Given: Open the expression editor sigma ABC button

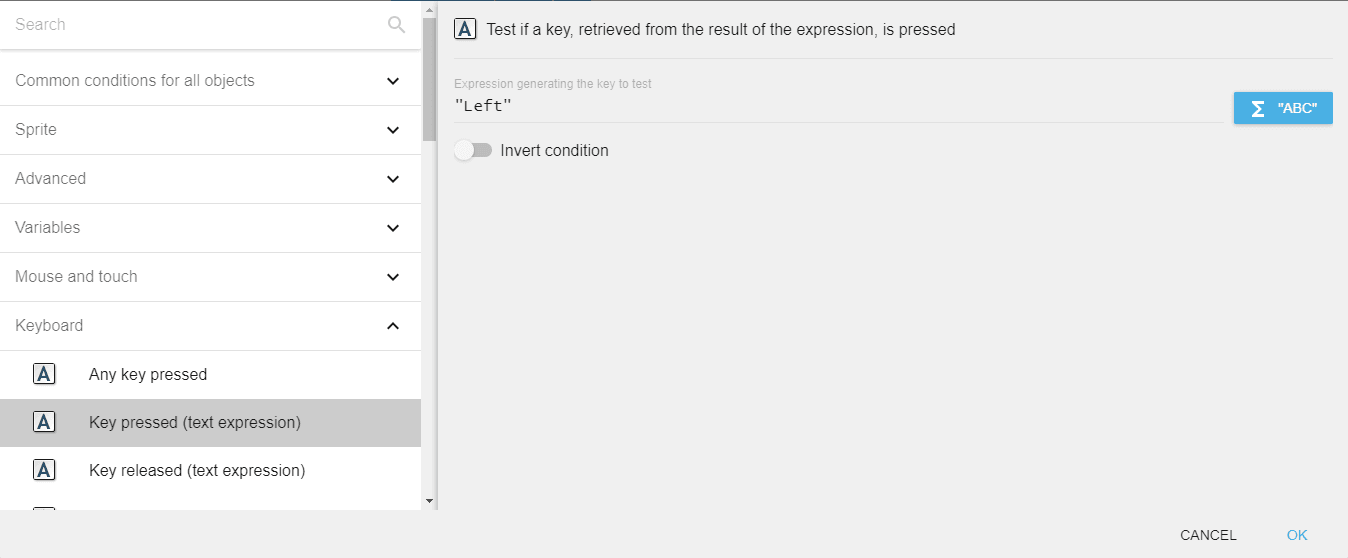Looking at the screenshot, I should tap(1282, 108).
